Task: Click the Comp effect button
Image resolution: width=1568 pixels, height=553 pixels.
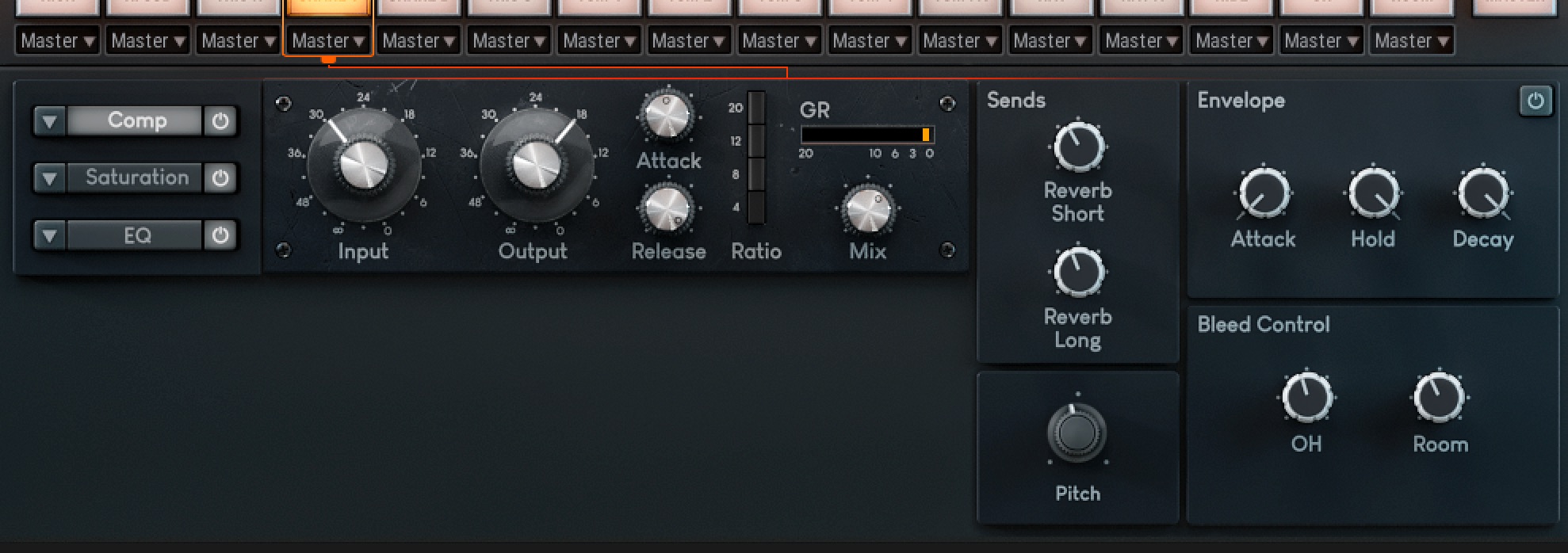Action: coord(136,120)
